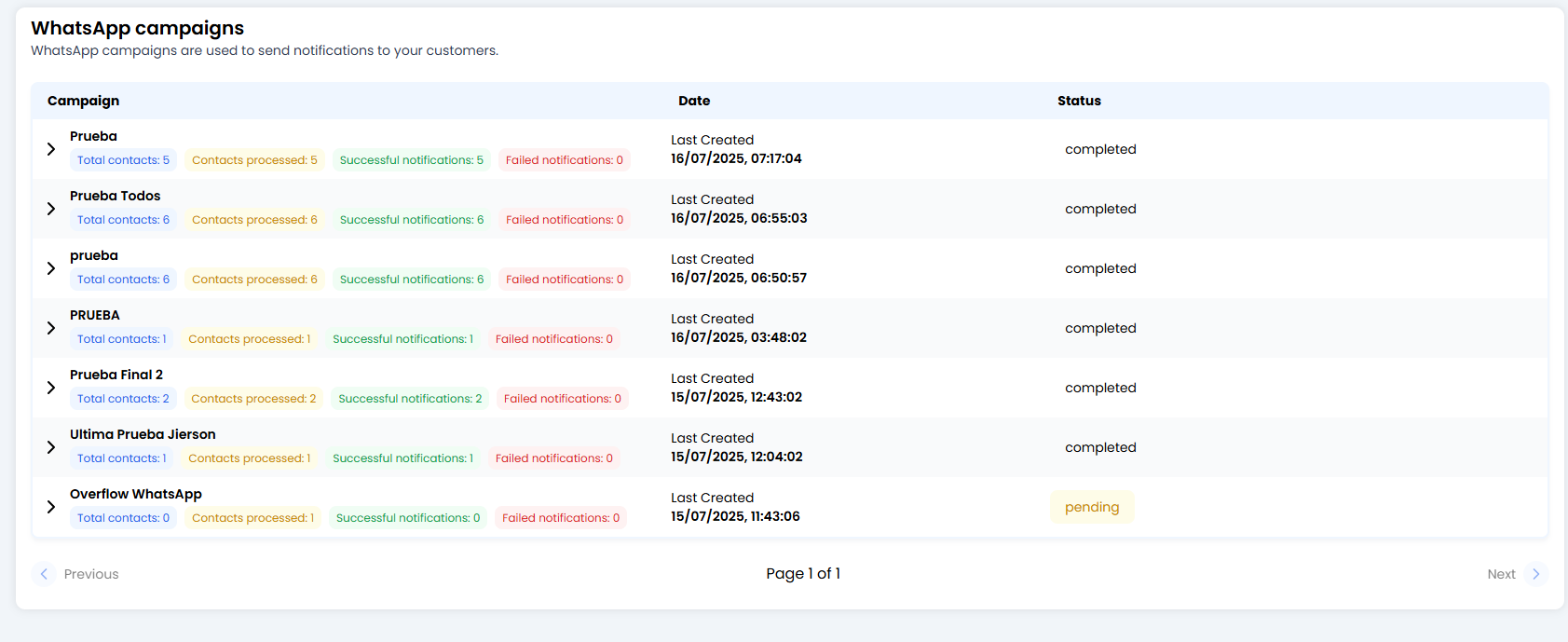The width and height of the screenshot is (1568, 642).
Task: Click 'Failed notifications: 0' badge in Prueba Todos row
Action: [x=565, y=220]
